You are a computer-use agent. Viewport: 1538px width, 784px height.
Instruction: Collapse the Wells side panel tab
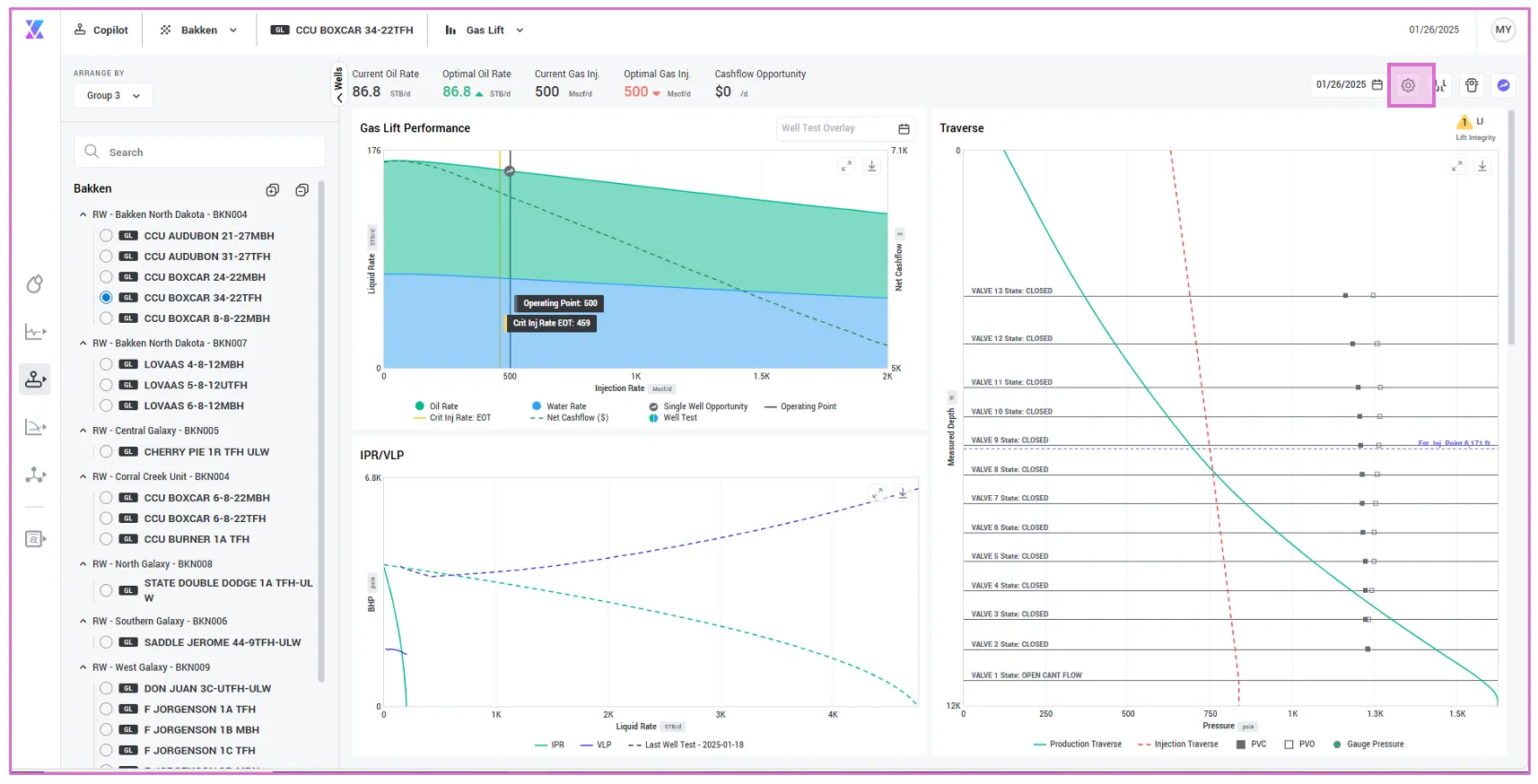[339, 86]
